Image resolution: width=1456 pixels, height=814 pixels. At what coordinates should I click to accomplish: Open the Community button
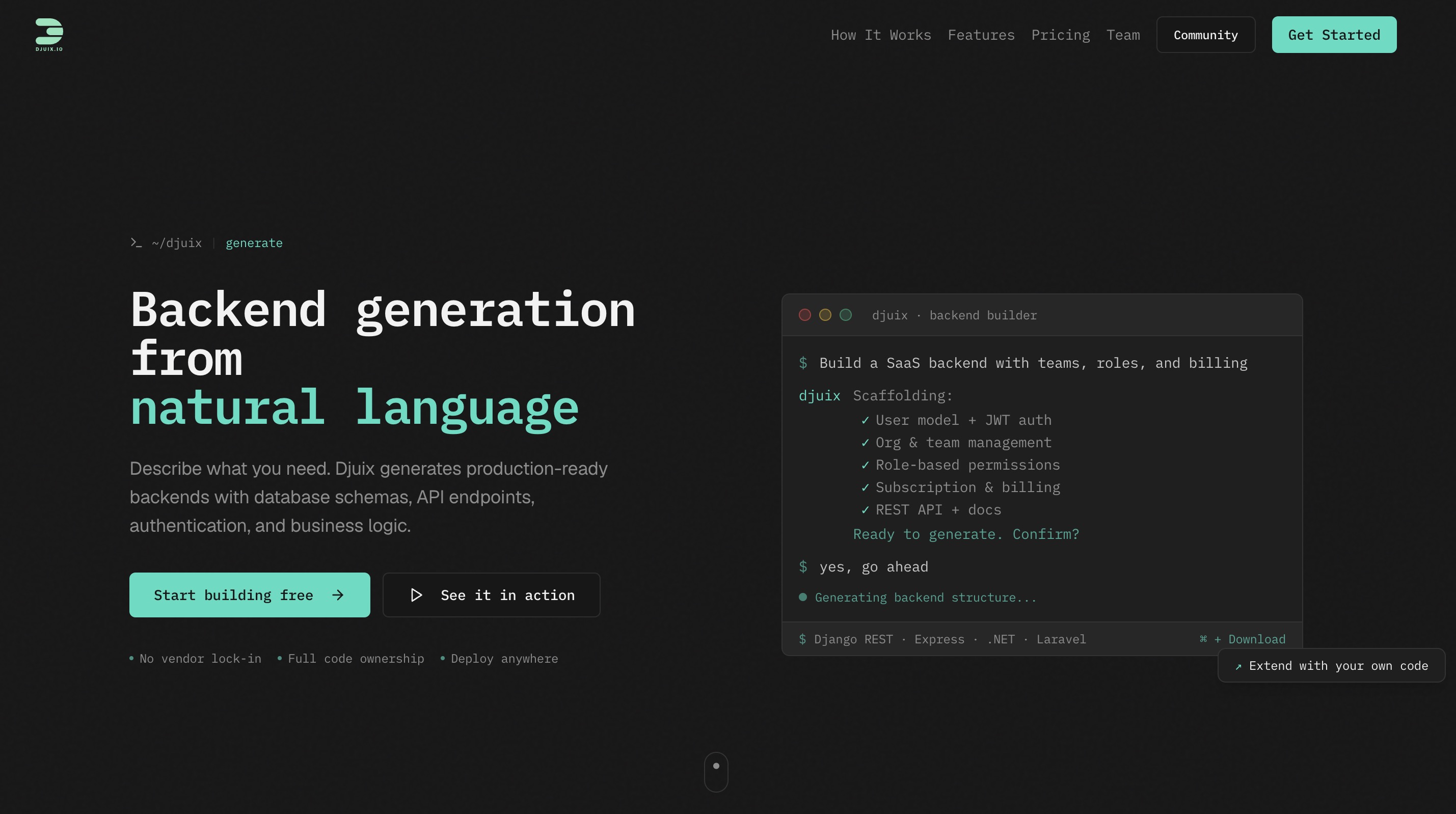(1206, 35)
